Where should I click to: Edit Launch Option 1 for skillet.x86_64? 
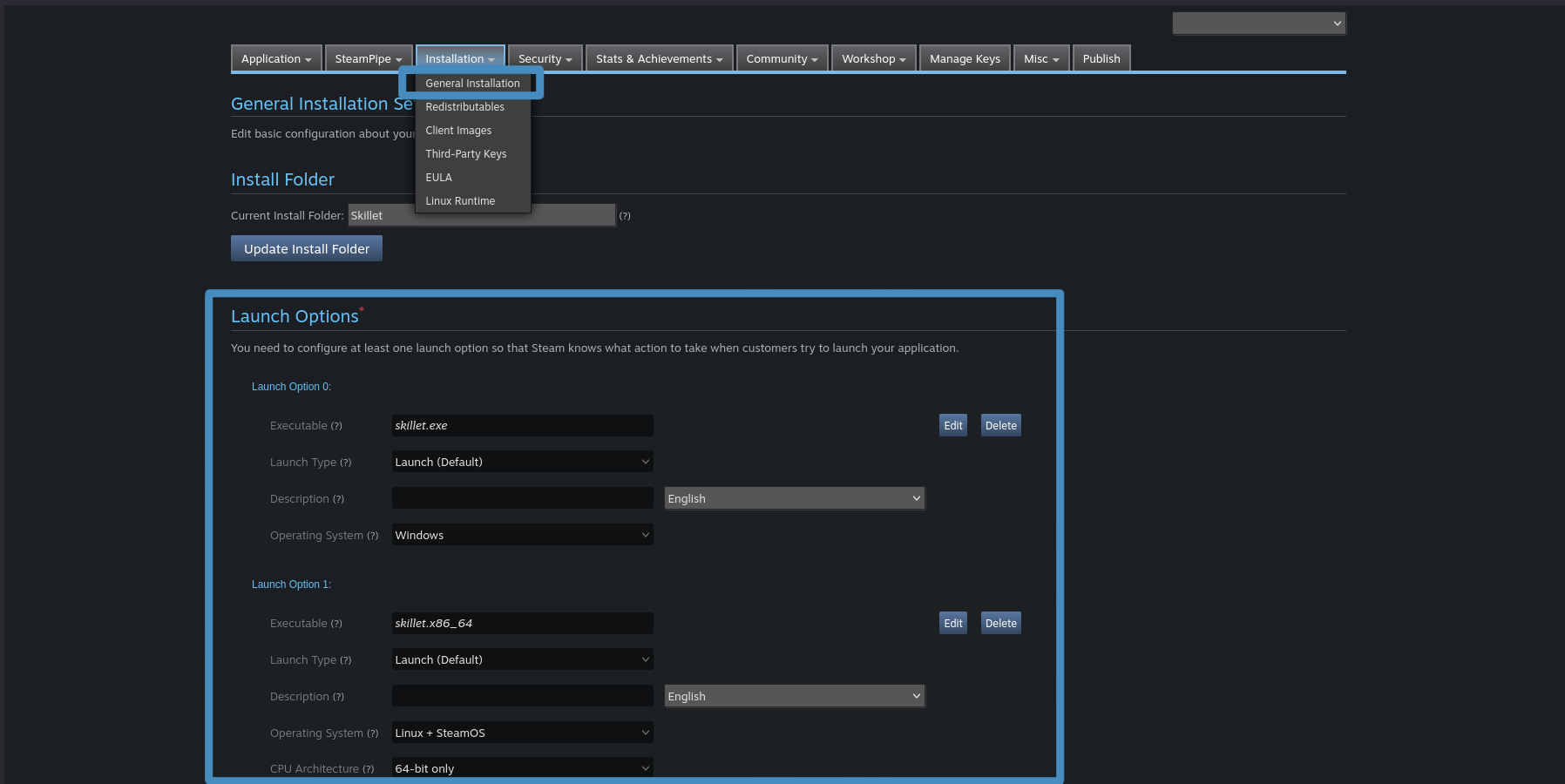click(x=952, y=624)
